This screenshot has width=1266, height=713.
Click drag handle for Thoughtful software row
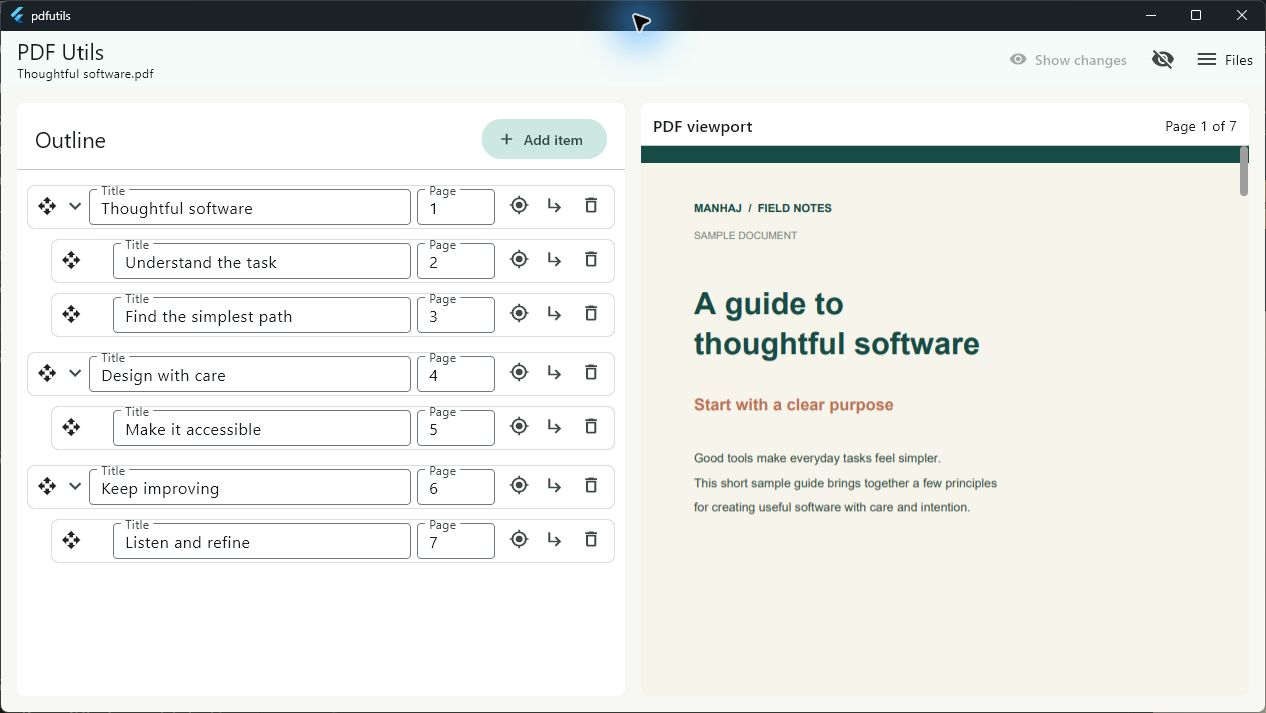point(47,206)
